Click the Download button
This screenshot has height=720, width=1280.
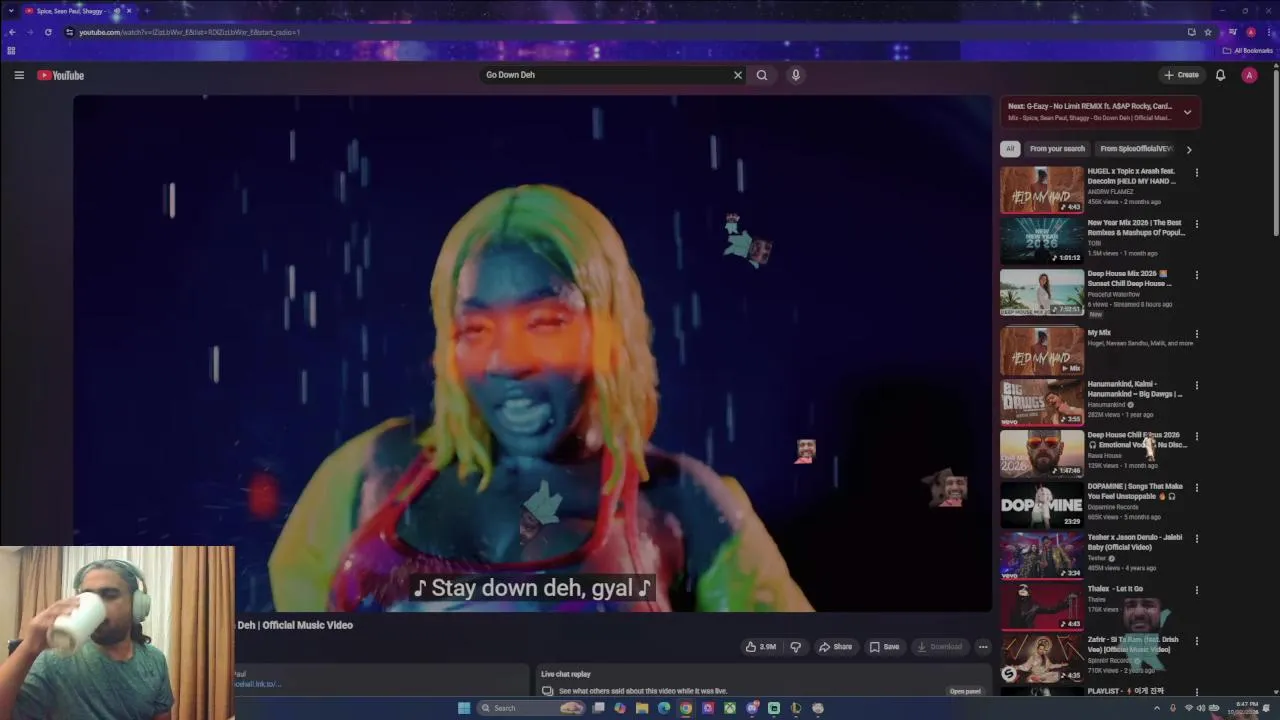point(940,647)
